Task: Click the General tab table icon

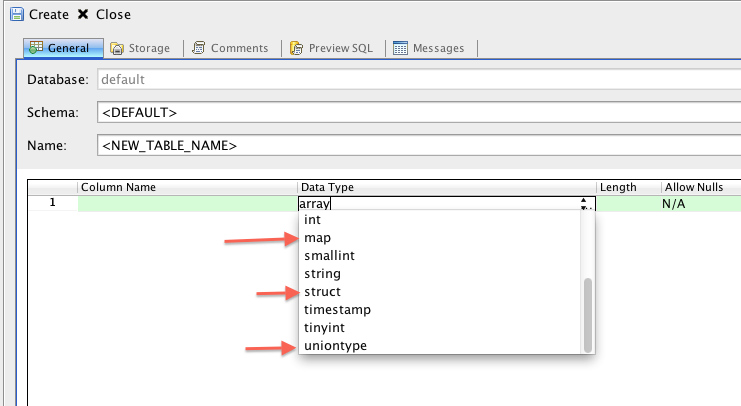Action: (x=35, y=48)
